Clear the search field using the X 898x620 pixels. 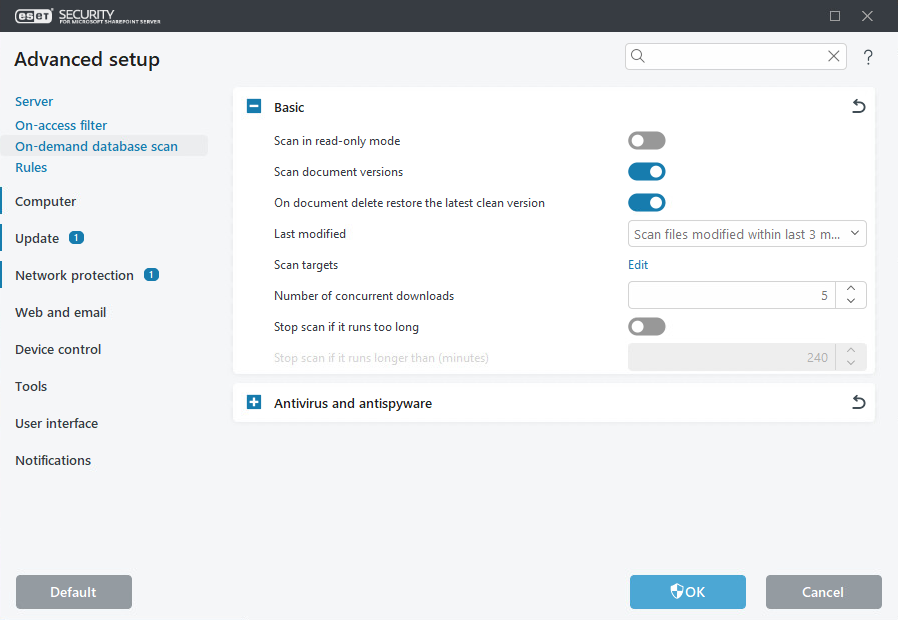tap(833, 56)
